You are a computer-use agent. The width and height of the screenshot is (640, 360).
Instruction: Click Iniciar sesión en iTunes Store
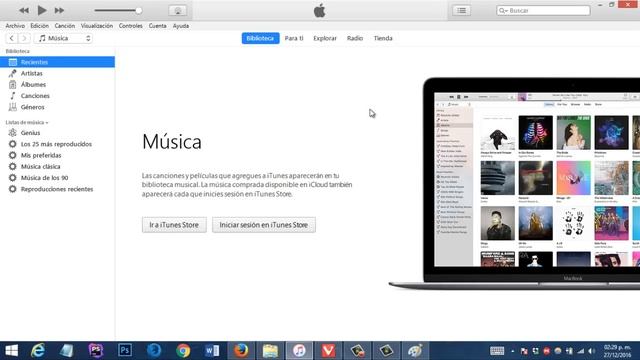pyautogui.click(x=264, y=225)
